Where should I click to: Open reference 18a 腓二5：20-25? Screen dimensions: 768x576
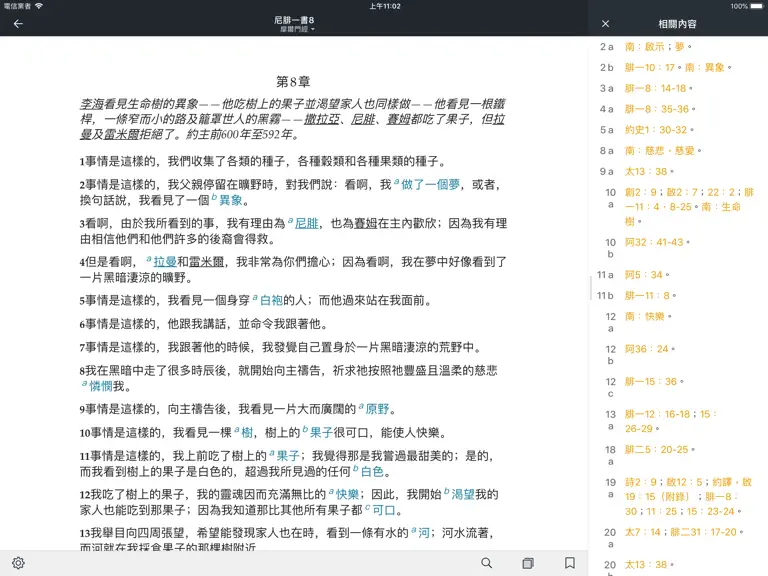tap(659, 450)
